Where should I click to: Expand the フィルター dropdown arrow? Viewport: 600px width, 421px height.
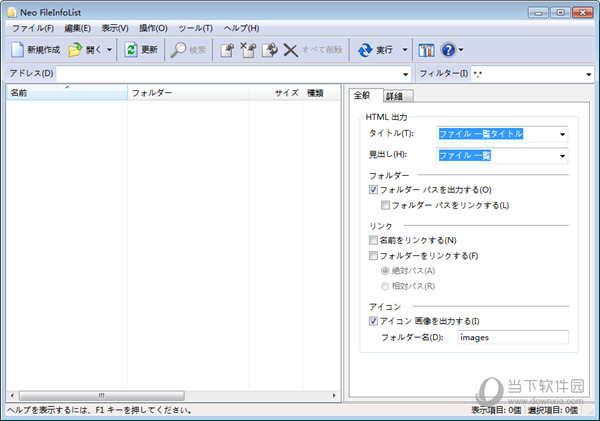589,74
